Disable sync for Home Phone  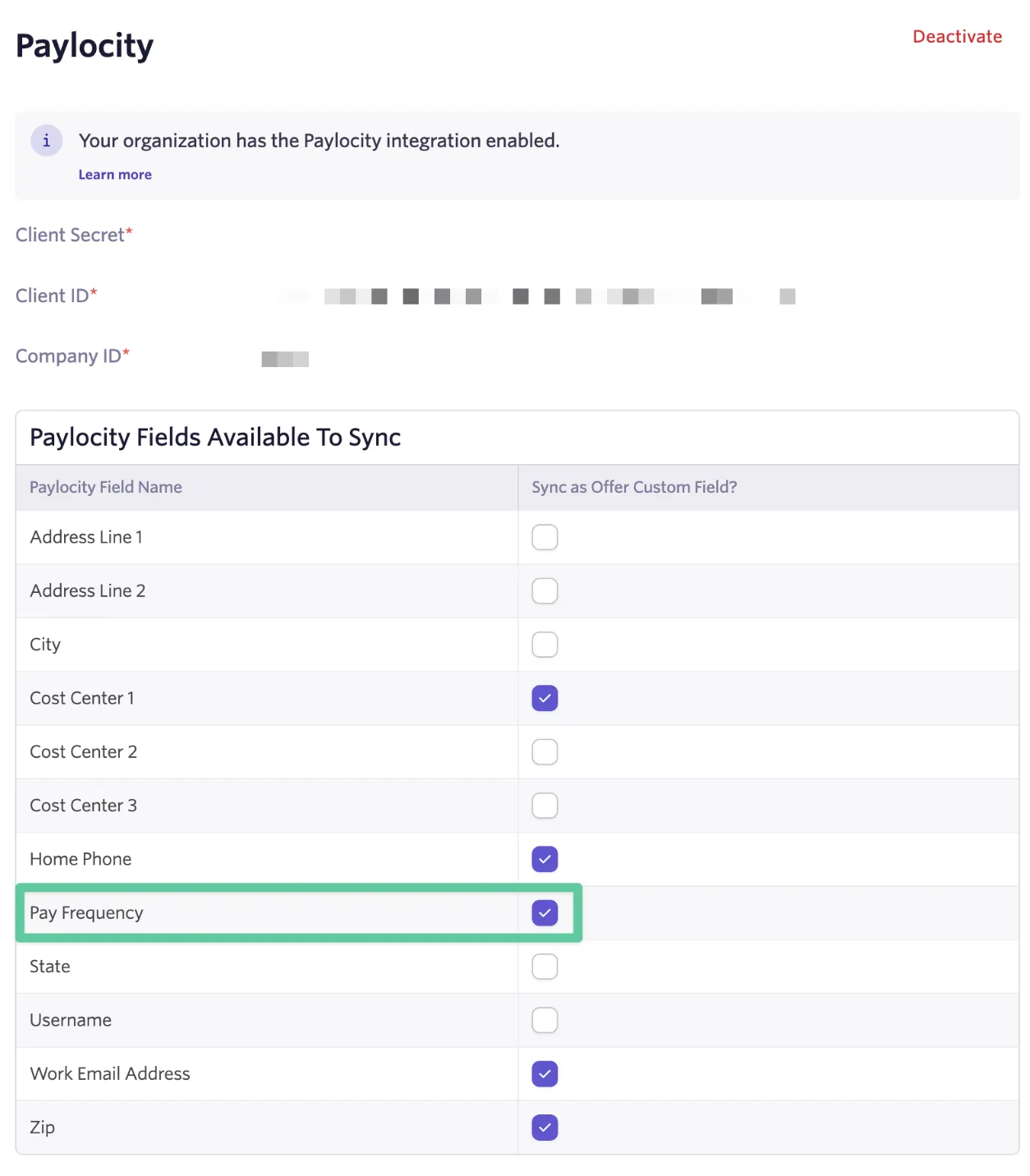(x=545, y=859)
